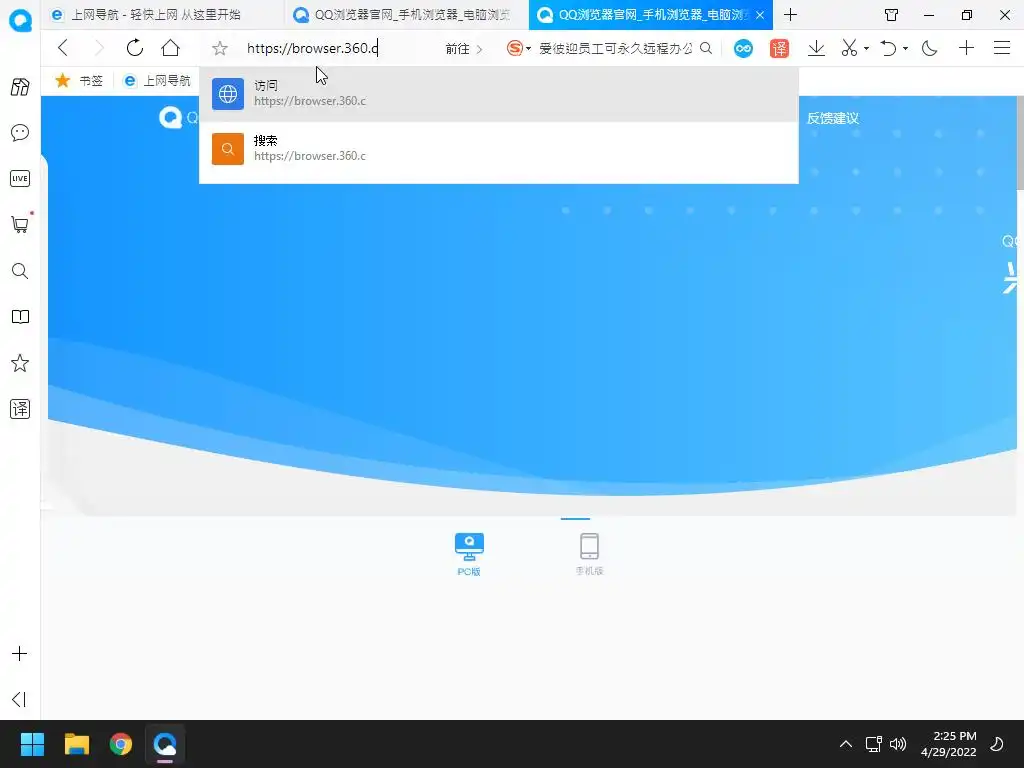Open the browser home page

click(170, 48)
